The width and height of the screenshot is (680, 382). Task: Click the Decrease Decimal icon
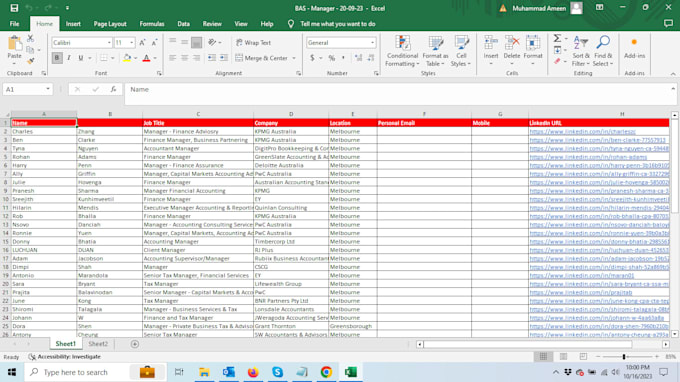coord(371,58)
